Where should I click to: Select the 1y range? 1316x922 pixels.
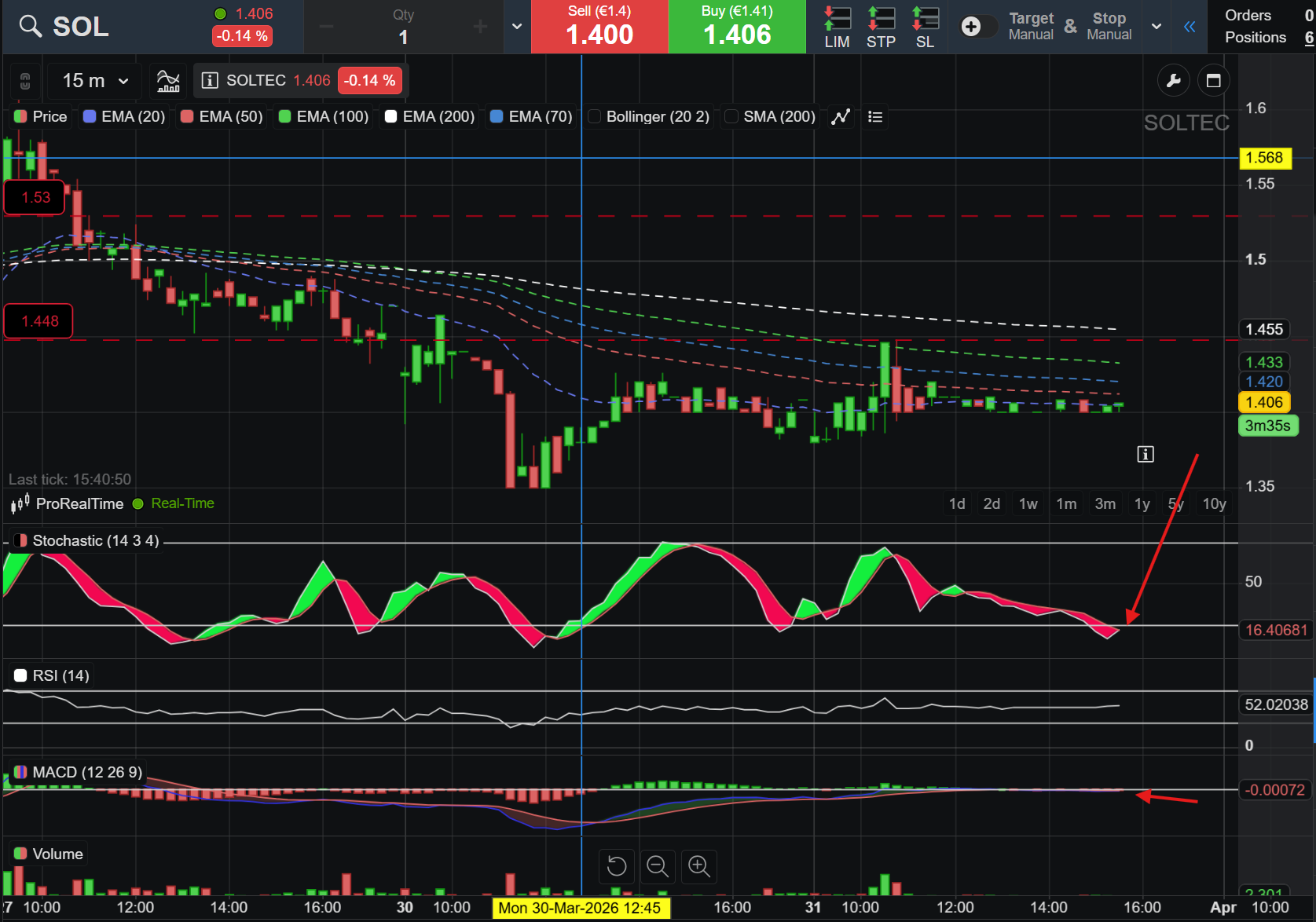coord(1142,503)
